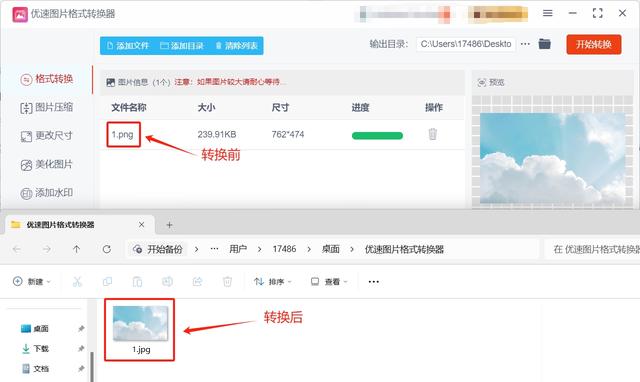Image resolution: width=640 pixels, height=382 pixels.
Task: Expand 排序 sort dropdown
Action: point(273,282)
